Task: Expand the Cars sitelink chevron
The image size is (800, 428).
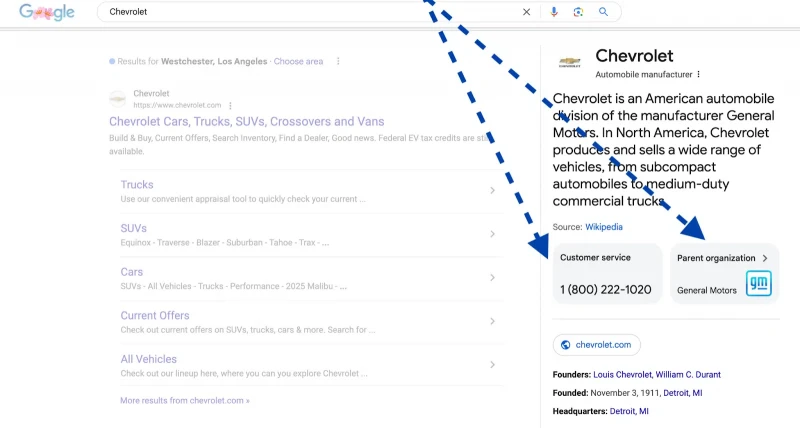Action: coord(492,278)
